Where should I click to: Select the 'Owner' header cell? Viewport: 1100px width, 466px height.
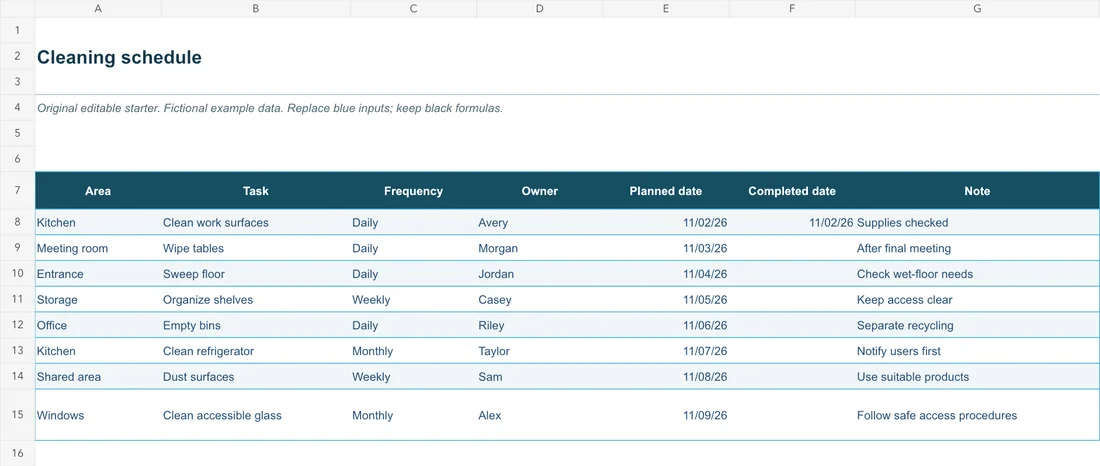tap(539, 190)
